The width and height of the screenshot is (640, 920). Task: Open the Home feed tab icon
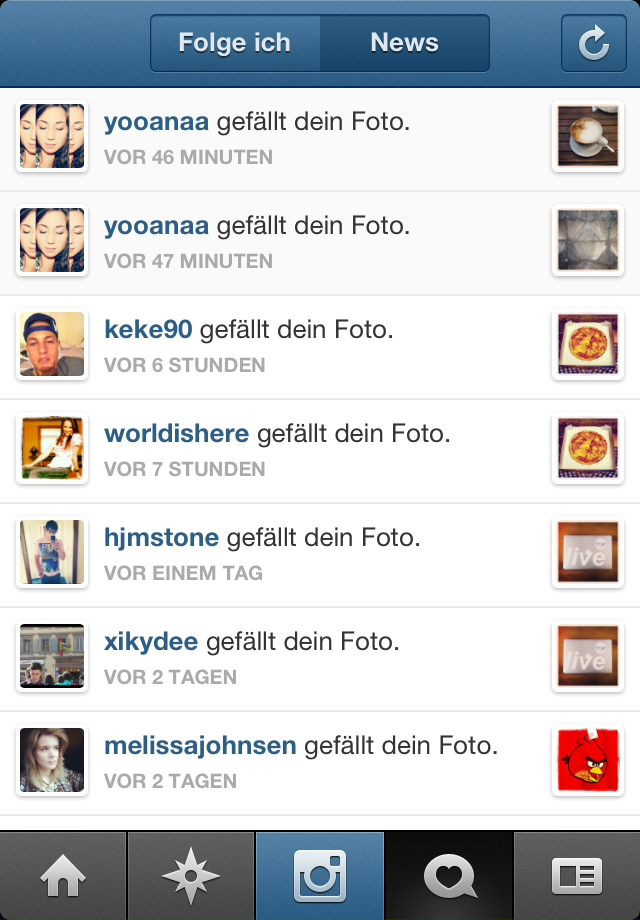(x=63, y=876)
